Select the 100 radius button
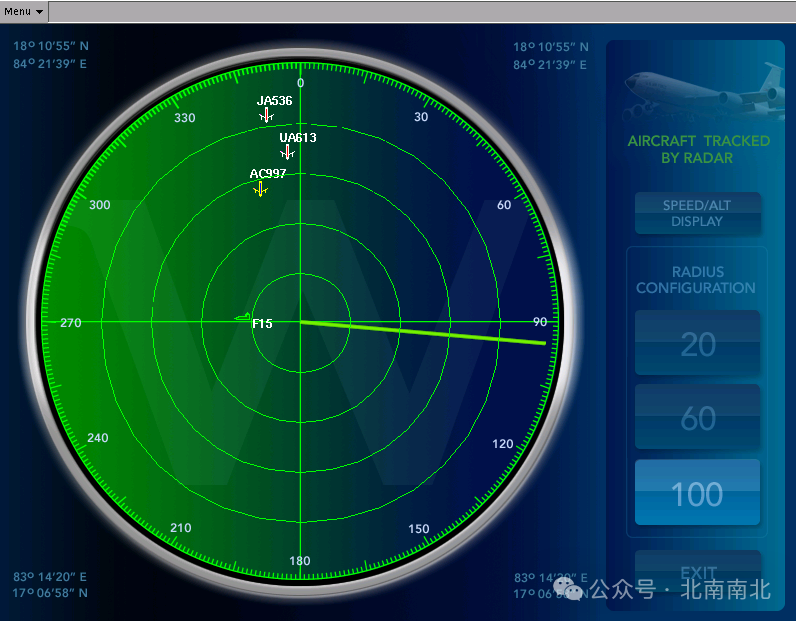The width and height of the screenshot is (796, 621). point(697,492)
